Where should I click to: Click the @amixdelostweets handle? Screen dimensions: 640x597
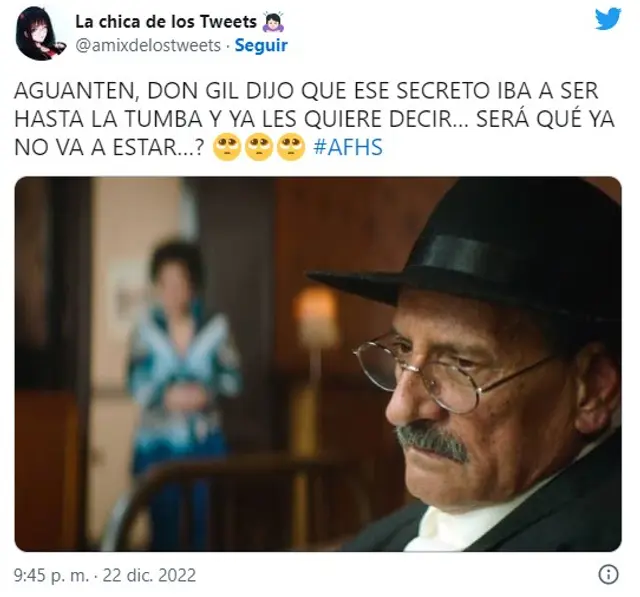[148, 45]
